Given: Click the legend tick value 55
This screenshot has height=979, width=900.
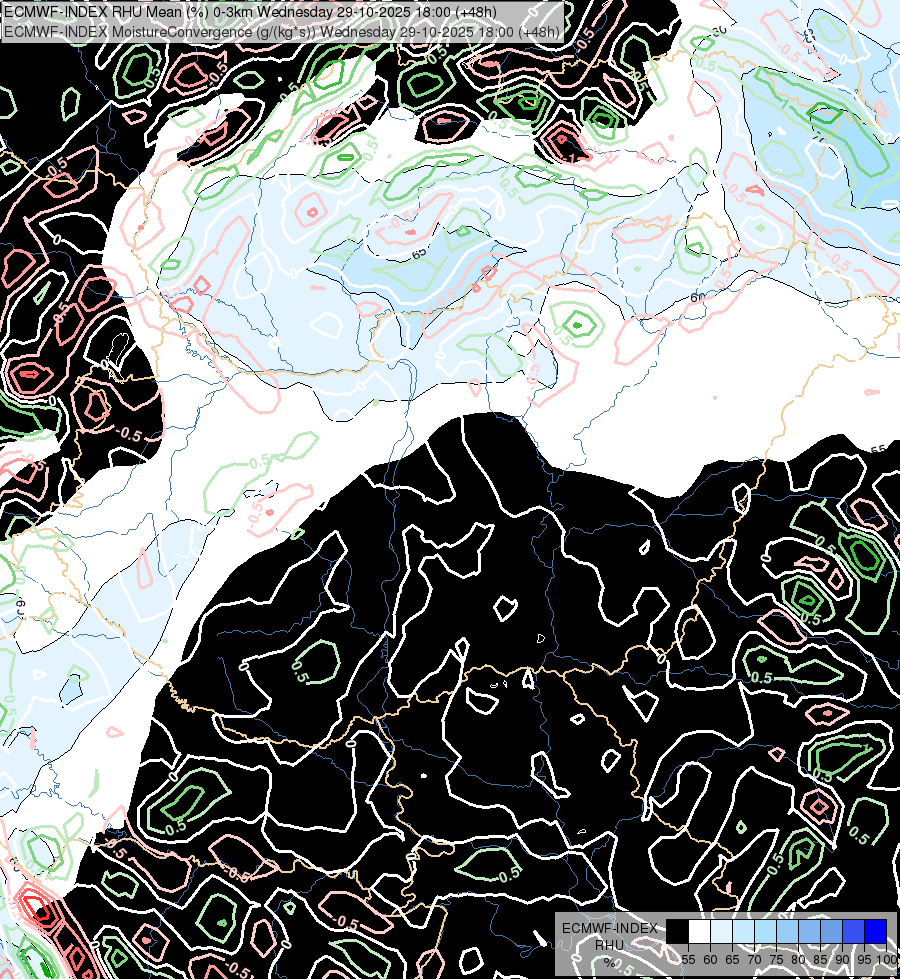Looking at the screenshot, I should pyautogui.click(x=688, y=960).
